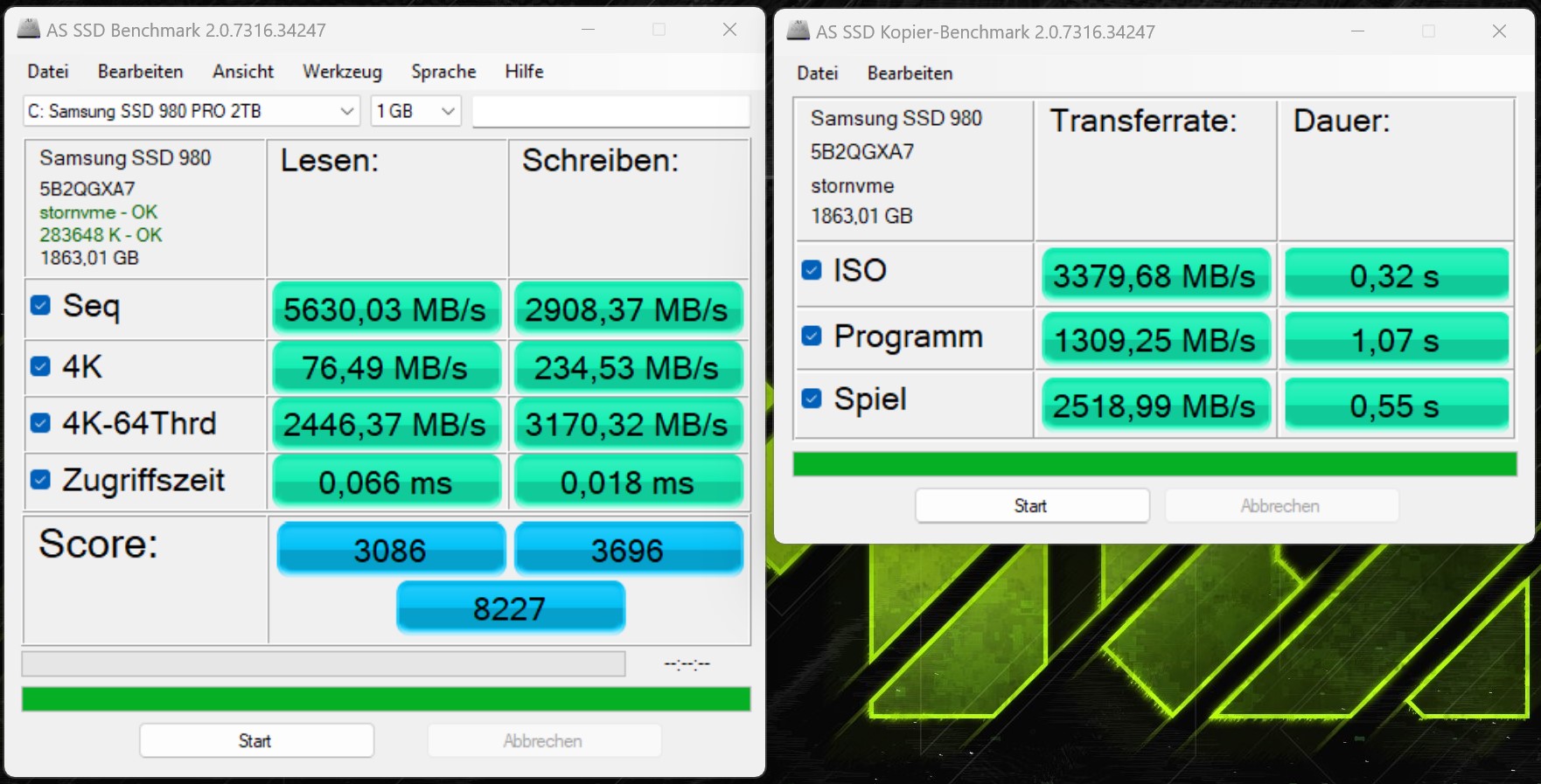Open the Samsung SSD 980 PRO drive dropdown
Viewport: 1541px width, 784px height.
191,111
